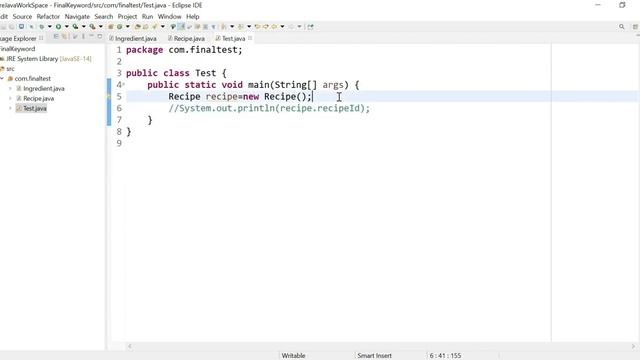Minimize the Package Explorer panel
The image size is (640, 360).
[x=91, y=37]
